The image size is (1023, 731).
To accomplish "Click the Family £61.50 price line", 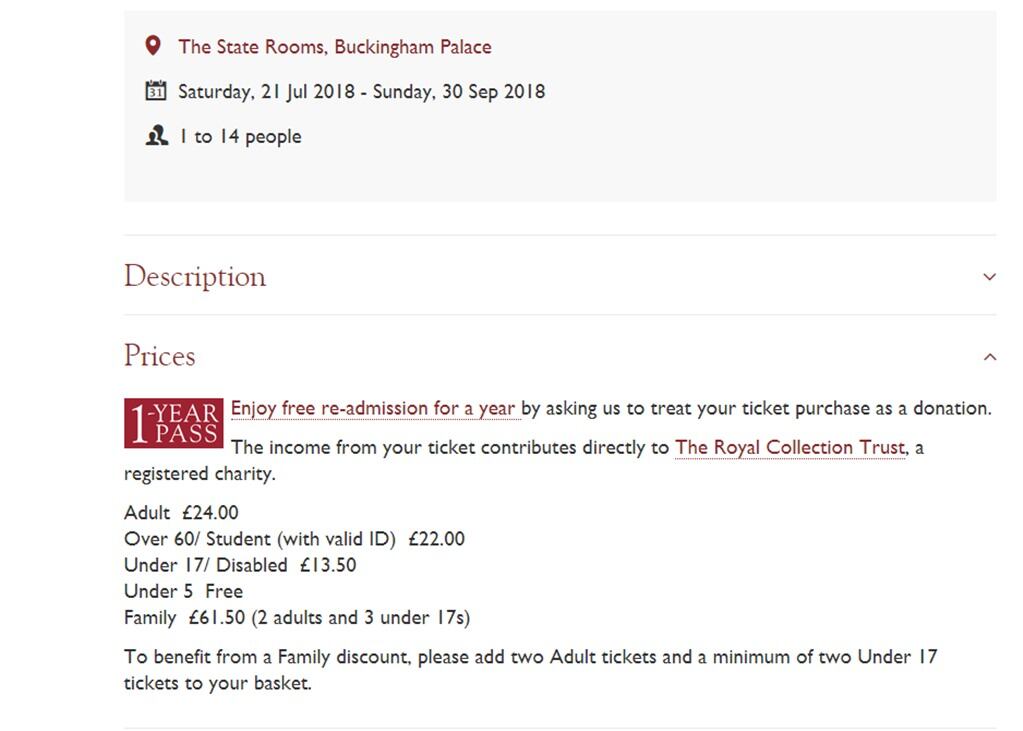I will (x=296, y=617).
